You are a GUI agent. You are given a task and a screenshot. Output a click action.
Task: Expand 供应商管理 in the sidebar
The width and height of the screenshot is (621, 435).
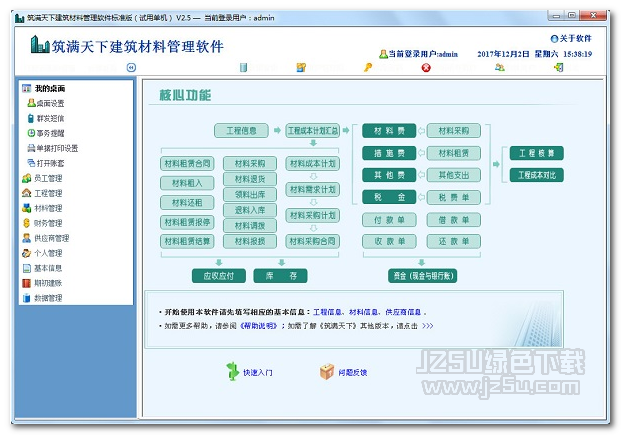(x=46, y=238)
